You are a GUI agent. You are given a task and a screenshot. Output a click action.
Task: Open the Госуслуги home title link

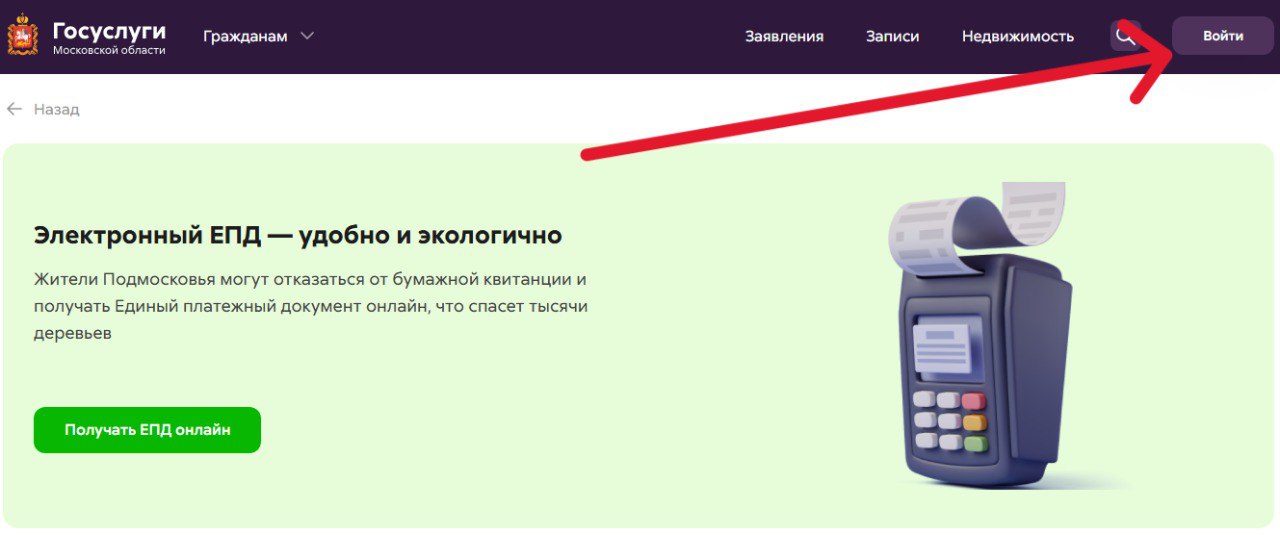[x=109, y=29]
